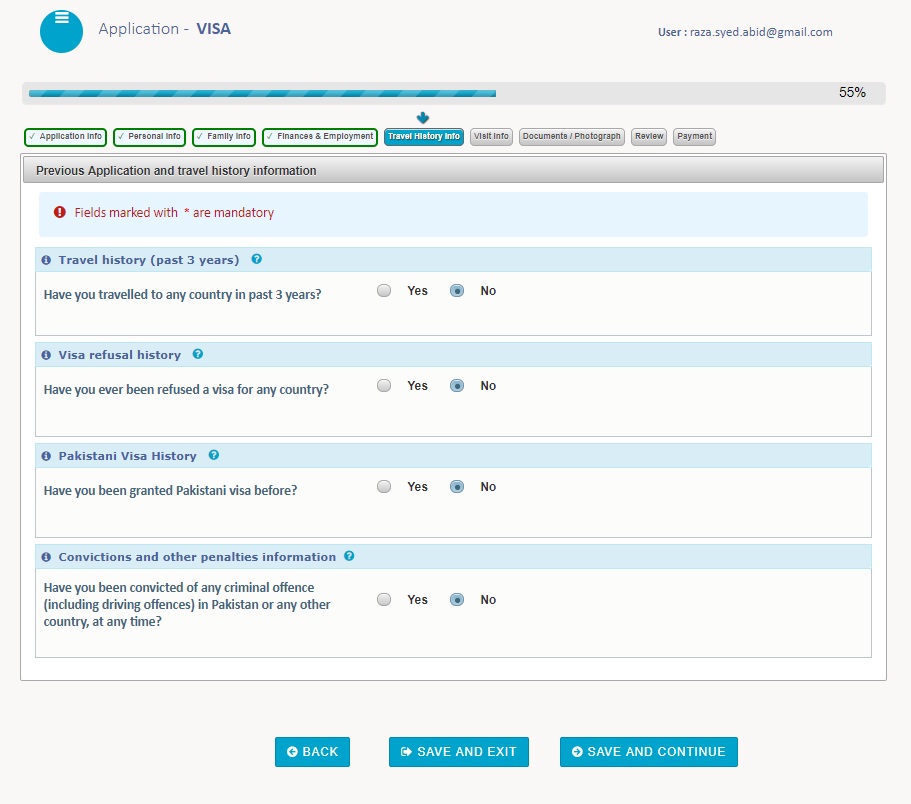This screenshot has width=911, height=804.
Task: Click red warning icon in mandatory notice
Action: click(59, 212)
